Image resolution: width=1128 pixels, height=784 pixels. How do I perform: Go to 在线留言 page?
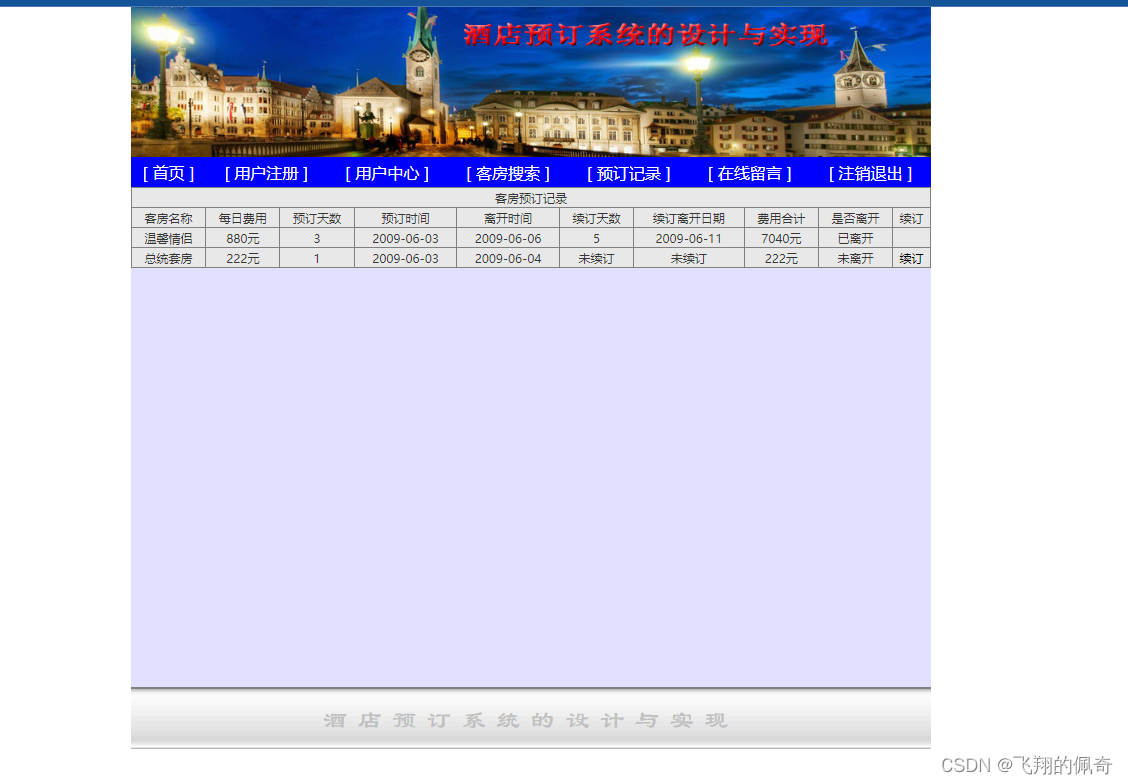(x=750, y=173)
